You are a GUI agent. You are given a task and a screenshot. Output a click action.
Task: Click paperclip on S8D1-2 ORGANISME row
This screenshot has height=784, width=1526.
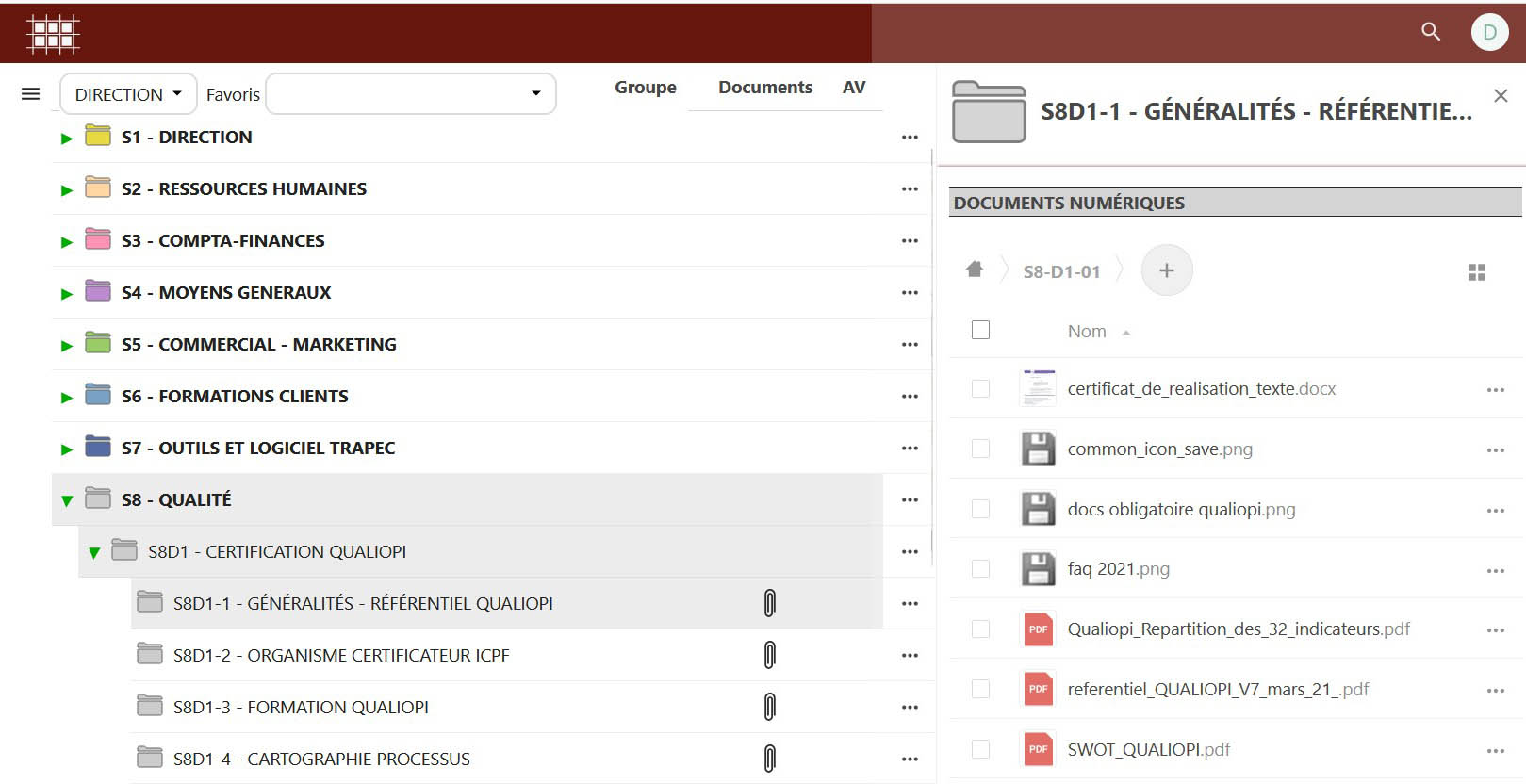coord(770,655)
